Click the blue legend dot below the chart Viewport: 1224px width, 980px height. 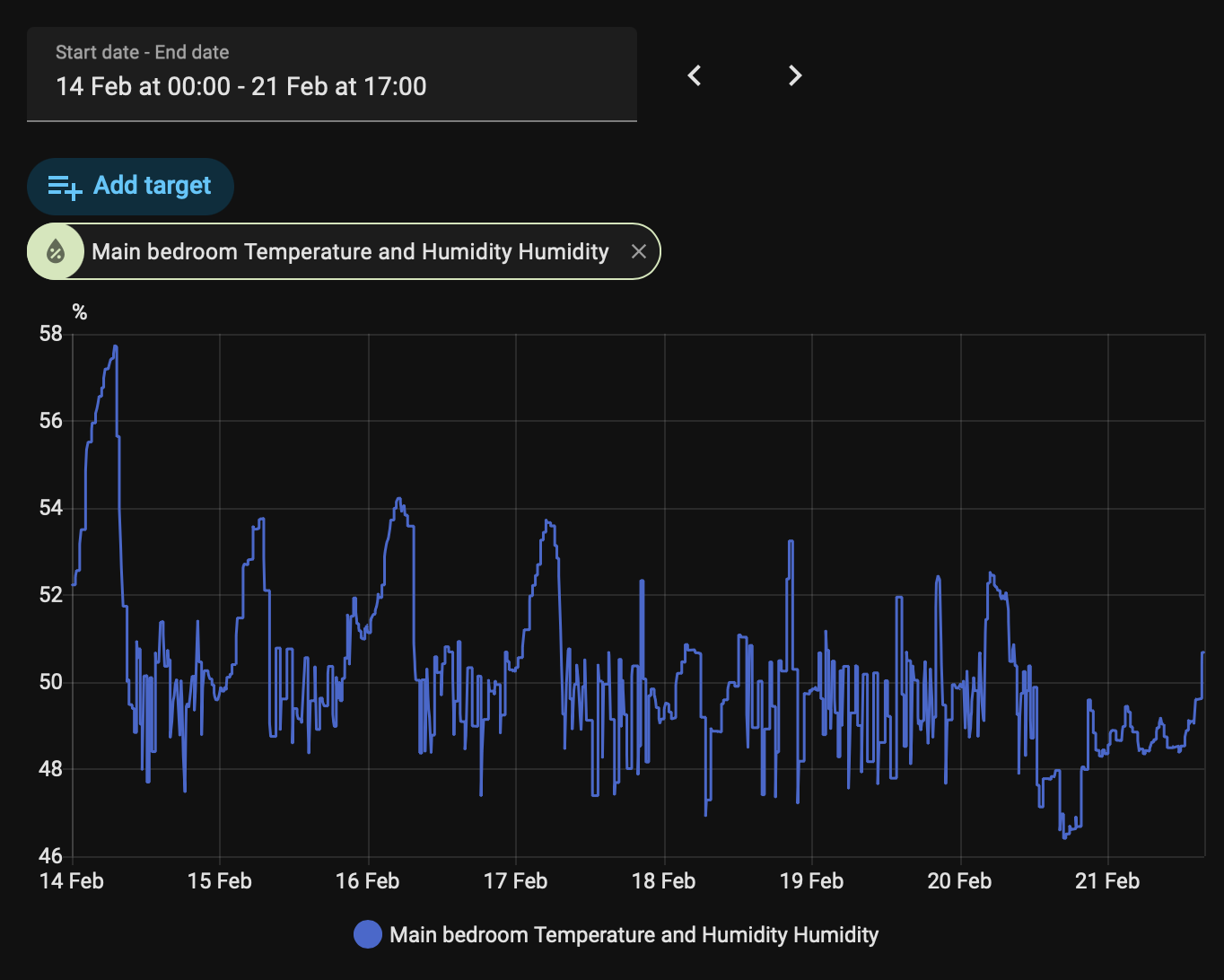coord(367,934)
